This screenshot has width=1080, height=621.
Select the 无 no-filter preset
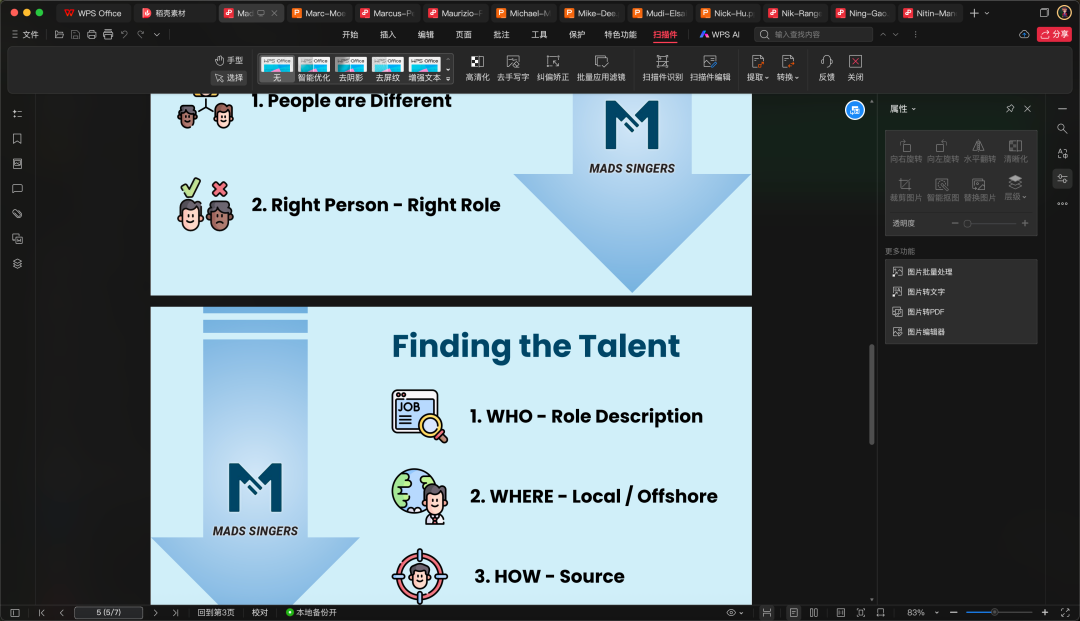tap(277, 70)
